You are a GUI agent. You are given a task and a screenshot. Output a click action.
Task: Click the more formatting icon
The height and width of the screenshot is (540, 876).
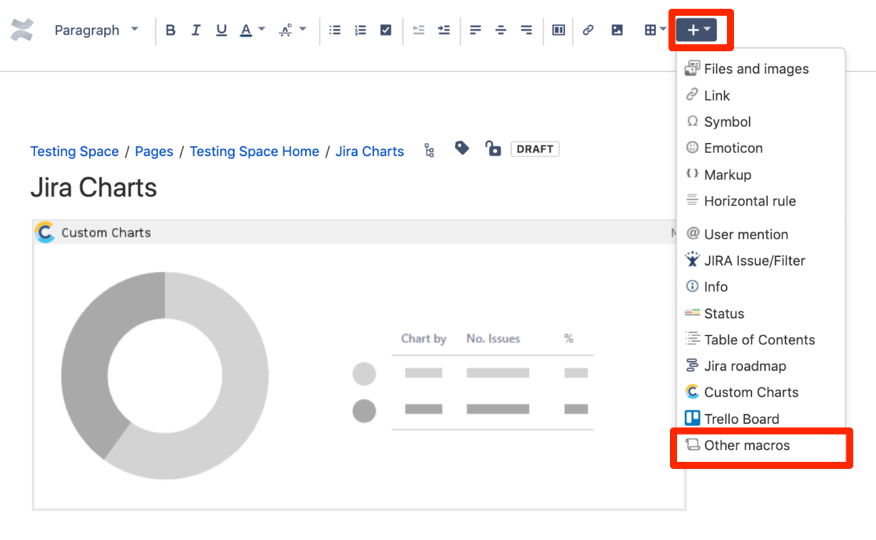point(285,30)
